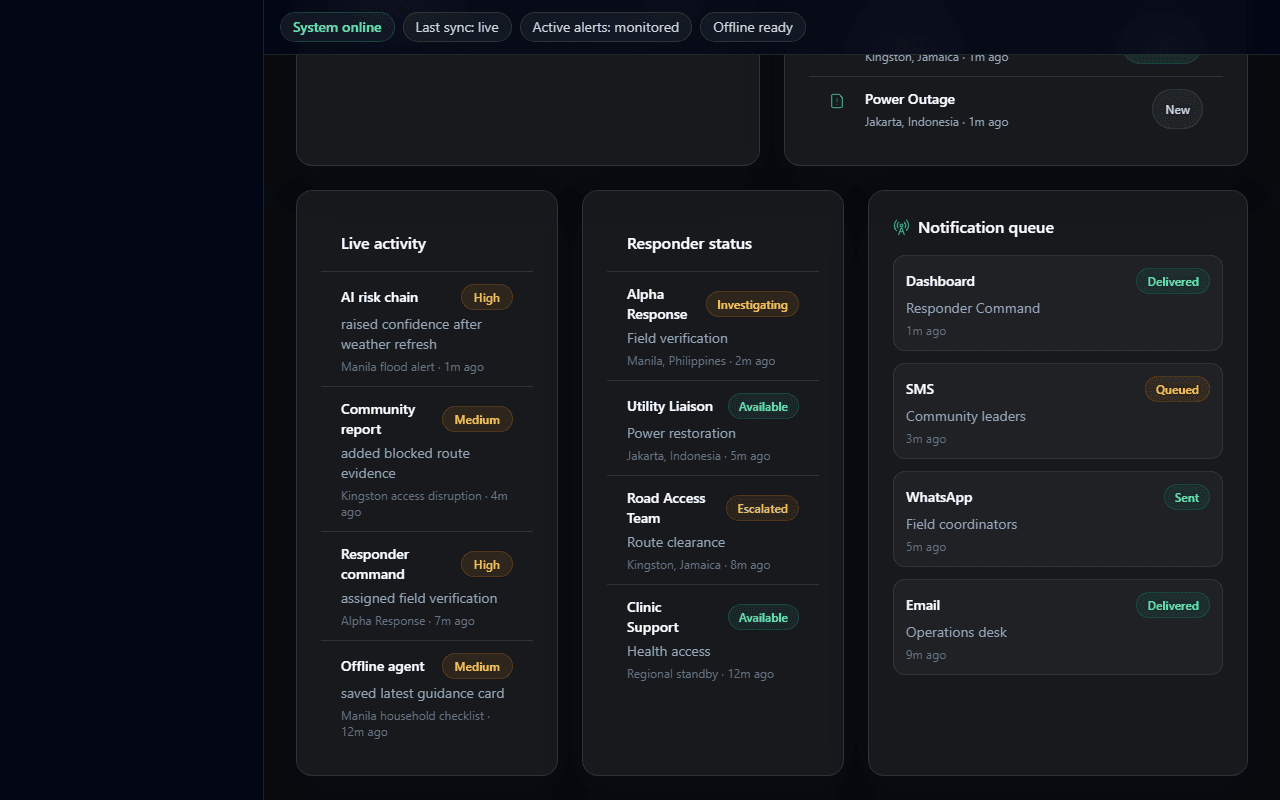This screenshot has width=1280, height=800.
Task: Click the Last sync: live pill
Action: pos(457,27)
